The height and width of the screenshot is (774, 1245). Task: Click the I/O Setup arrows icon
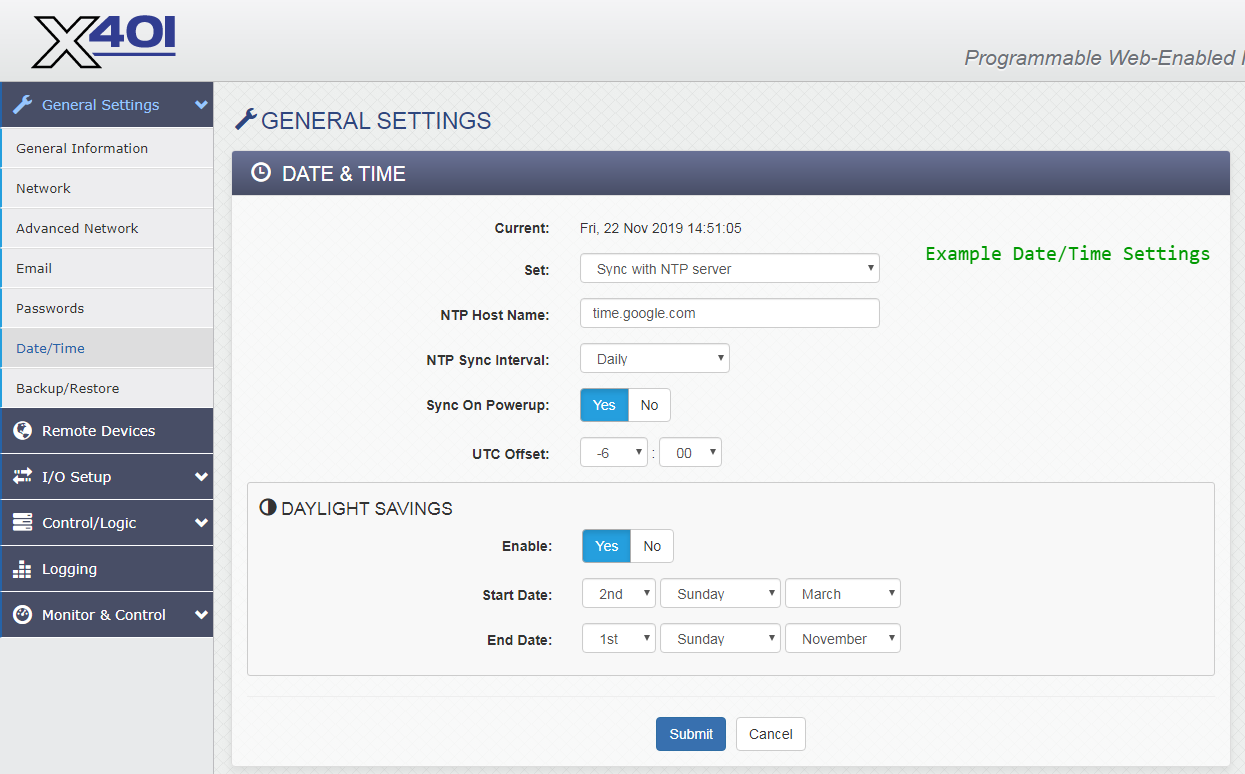(x=22, y=477)
